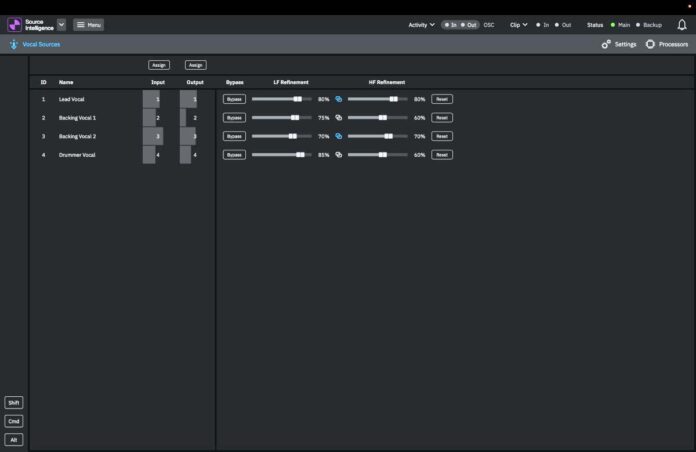Toggle the link icon for Backing Vocal 2

339,136
